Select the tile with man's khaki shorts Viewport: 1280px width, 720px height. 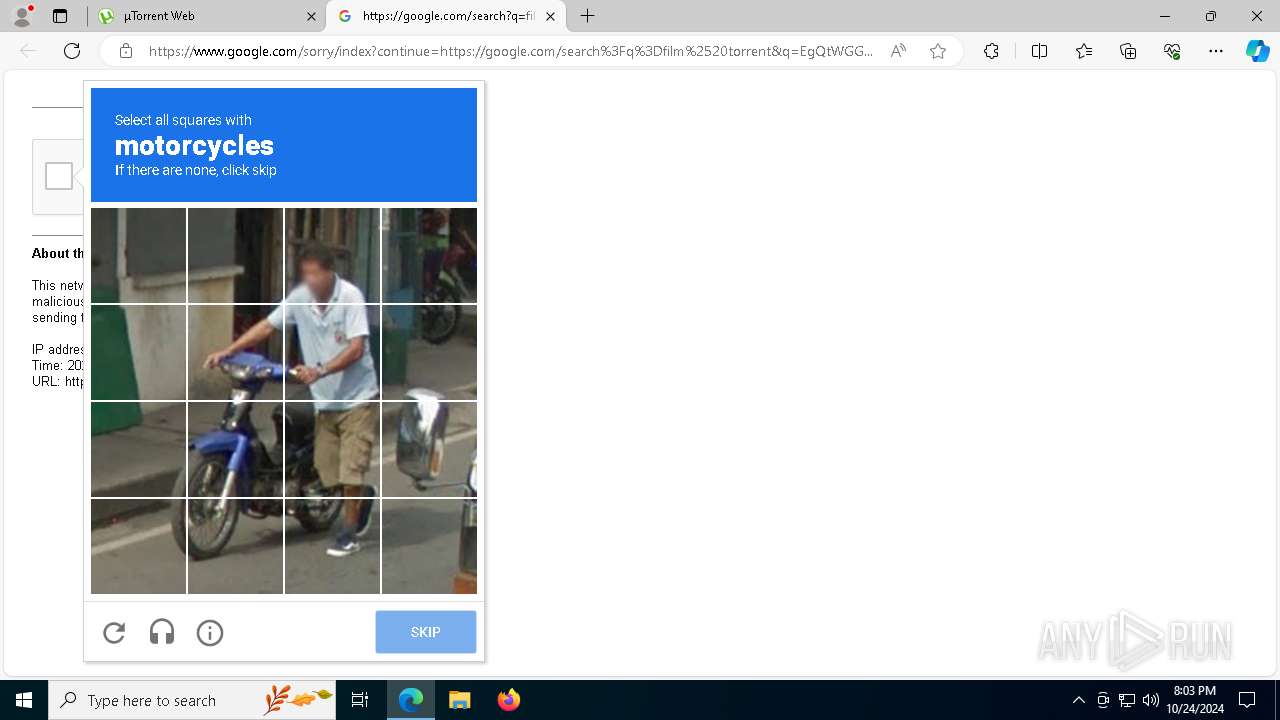(332, 449)
